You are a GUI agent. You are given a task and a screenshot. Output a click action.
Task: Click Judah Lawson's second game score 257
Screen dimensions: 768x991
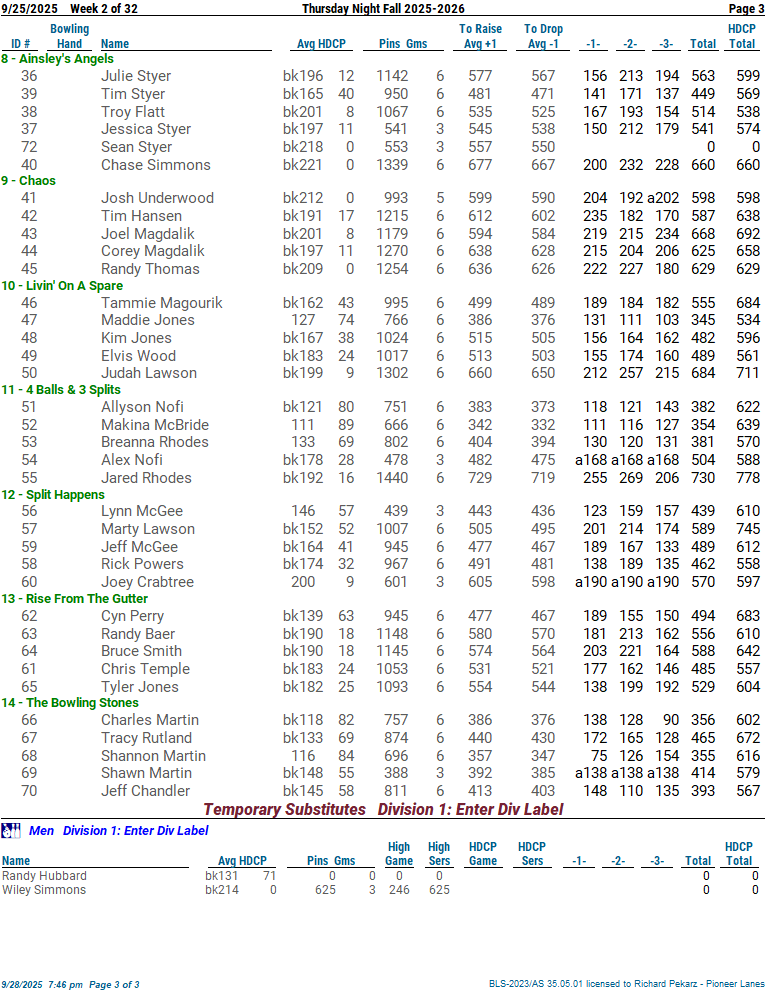[x=631, y=374]
